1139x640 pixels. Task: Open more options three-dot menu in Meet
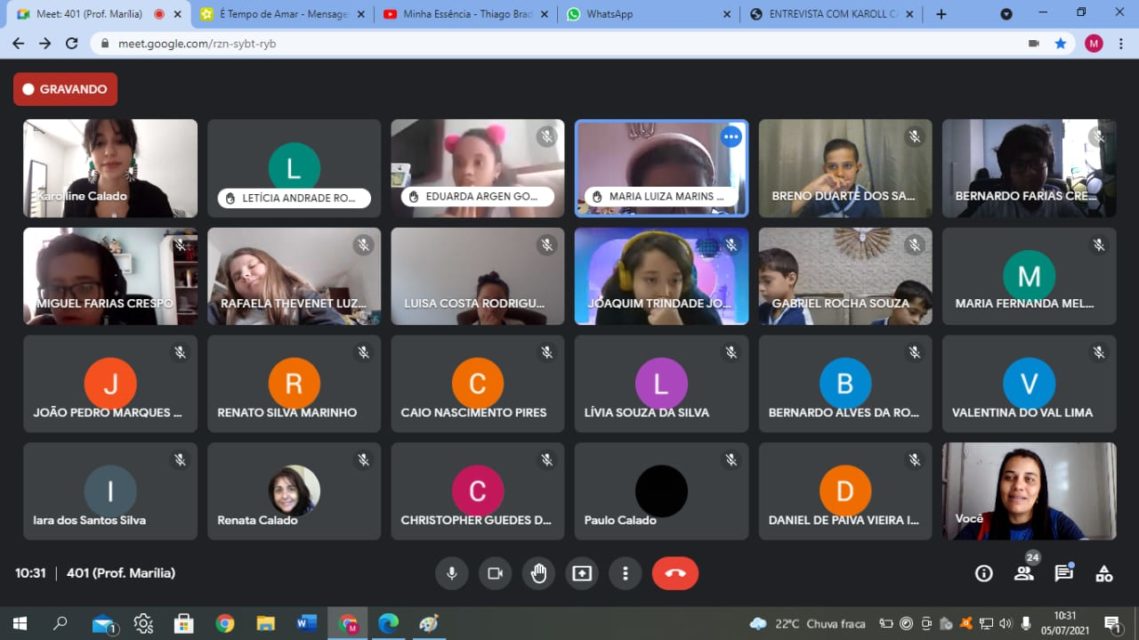click(625, 573)
